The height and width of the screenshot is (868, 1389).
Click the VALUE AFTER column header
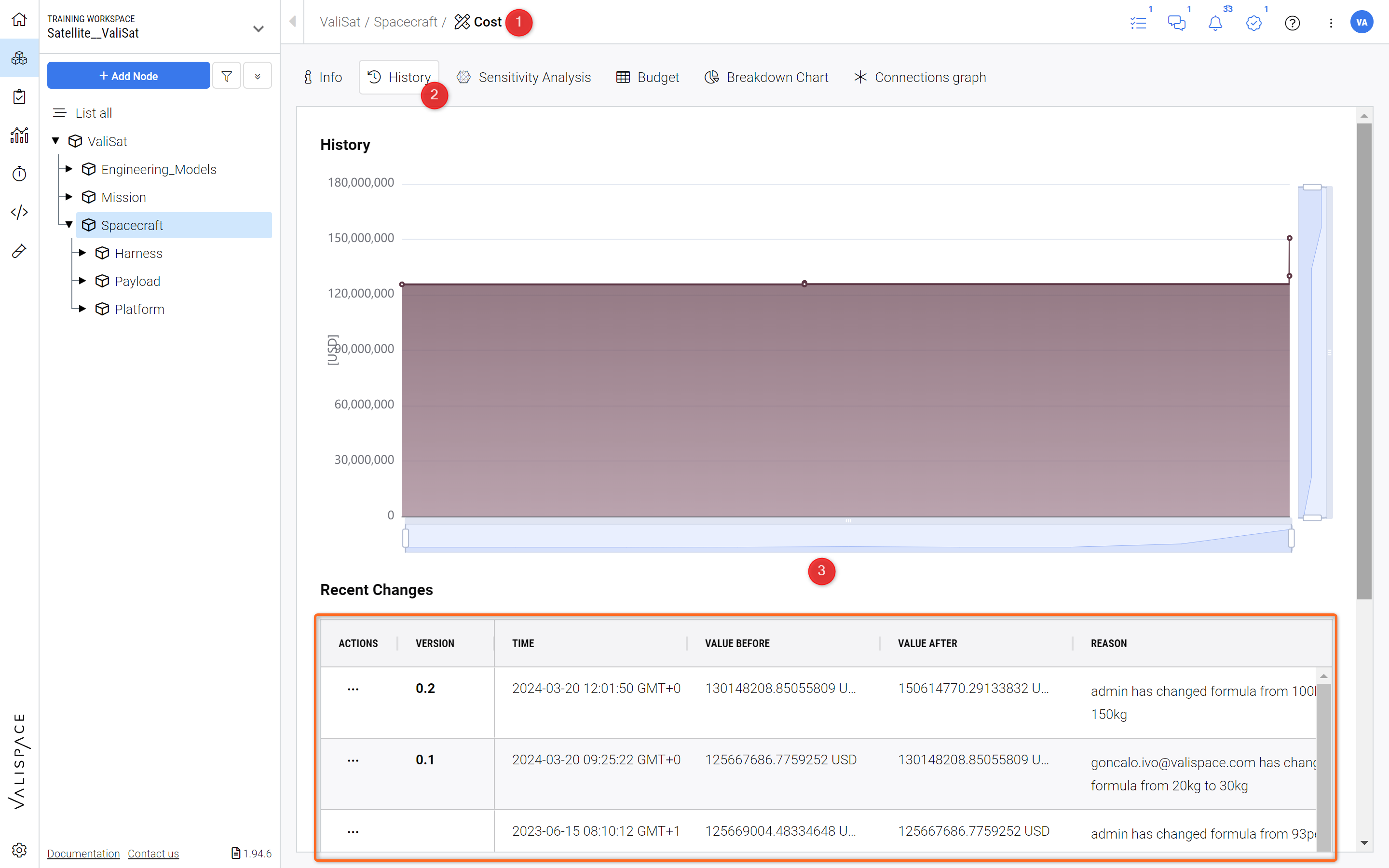[927, 644]
